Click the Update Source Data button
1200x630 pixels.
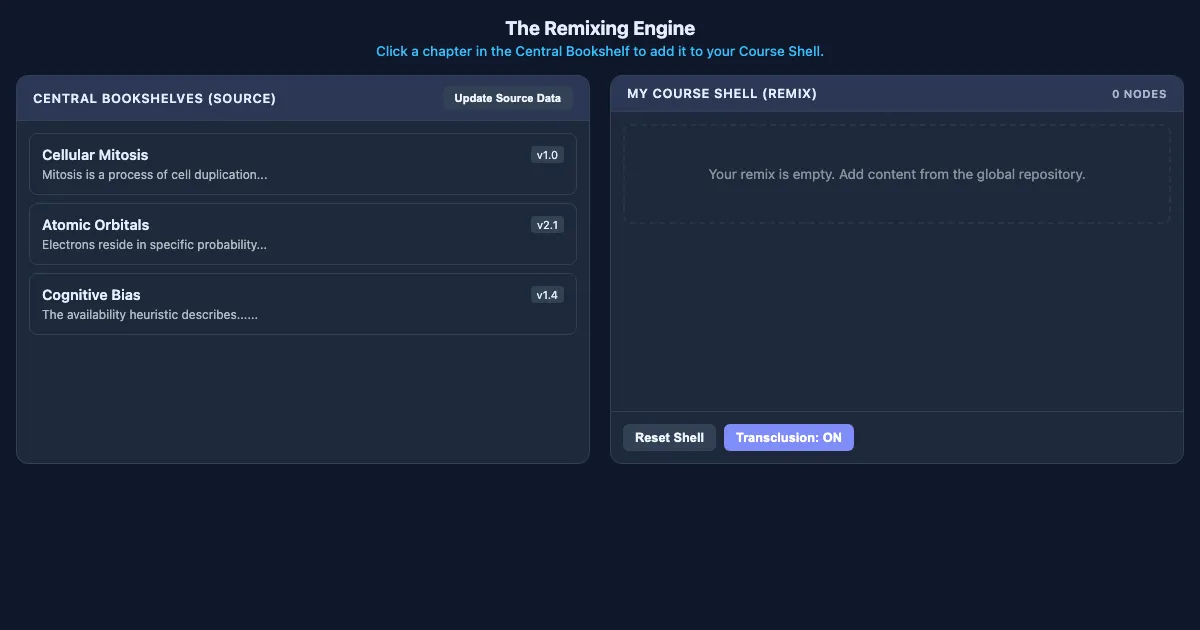coord(508,98)
